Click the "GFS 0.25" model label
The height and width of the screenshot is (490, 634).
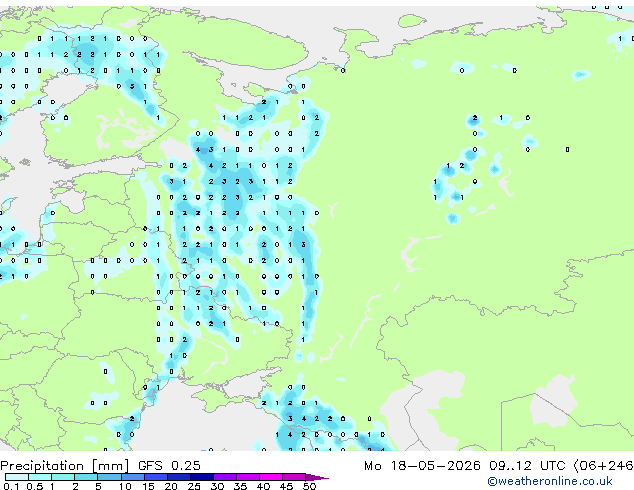(169, 466)
